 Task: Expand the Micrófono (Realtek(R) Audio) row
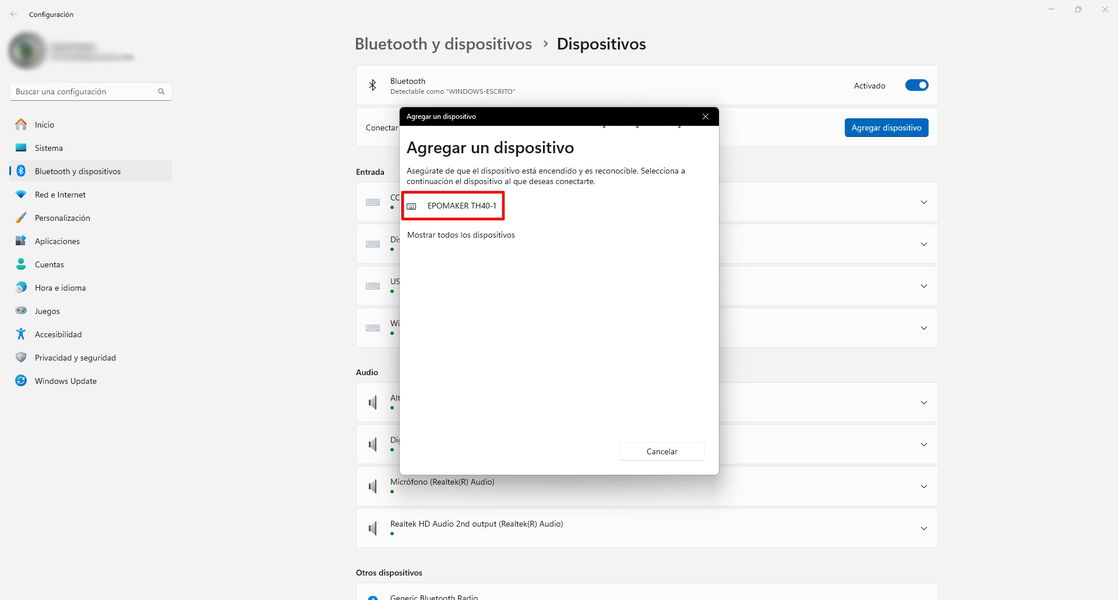[923, 487]
